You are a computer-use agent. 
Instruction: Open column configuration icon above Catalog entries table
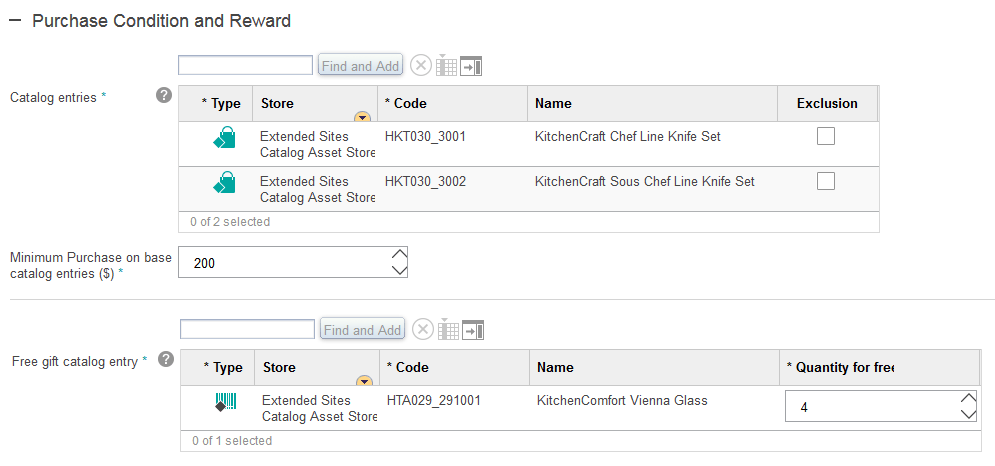446,66
